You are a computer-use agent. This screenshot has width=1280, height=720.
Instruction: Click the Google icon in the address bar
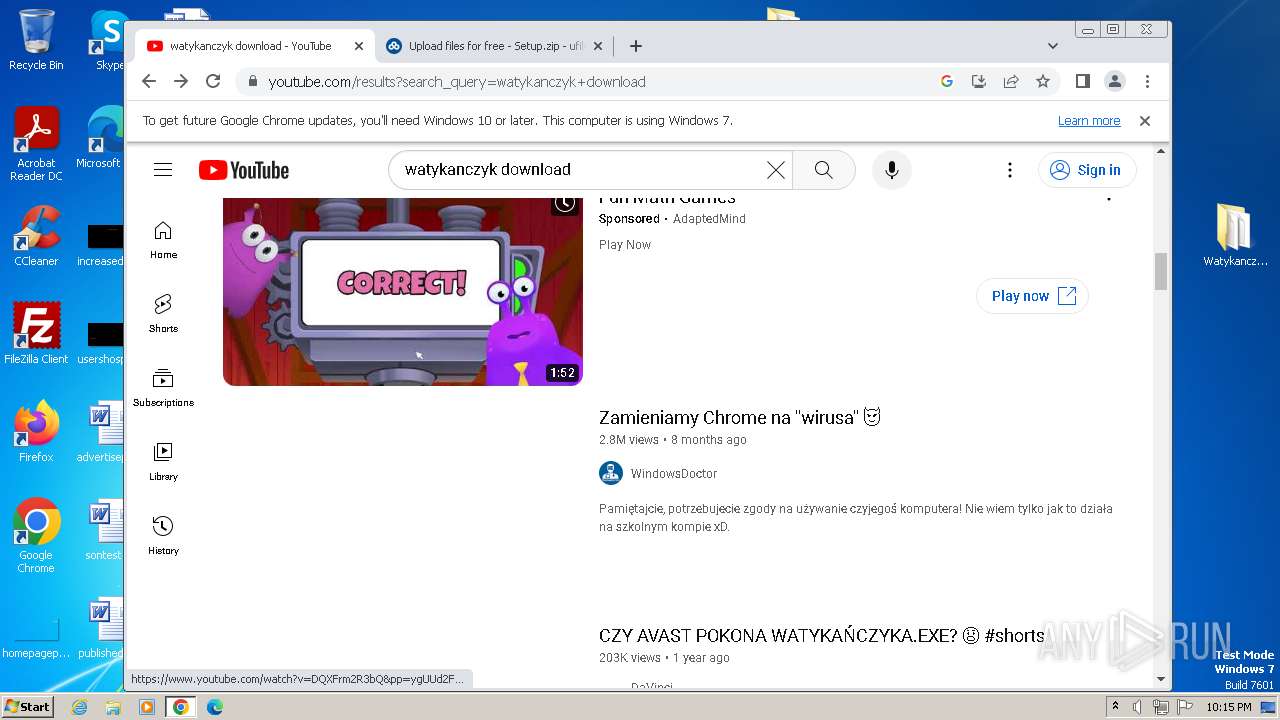click(947, 81)
